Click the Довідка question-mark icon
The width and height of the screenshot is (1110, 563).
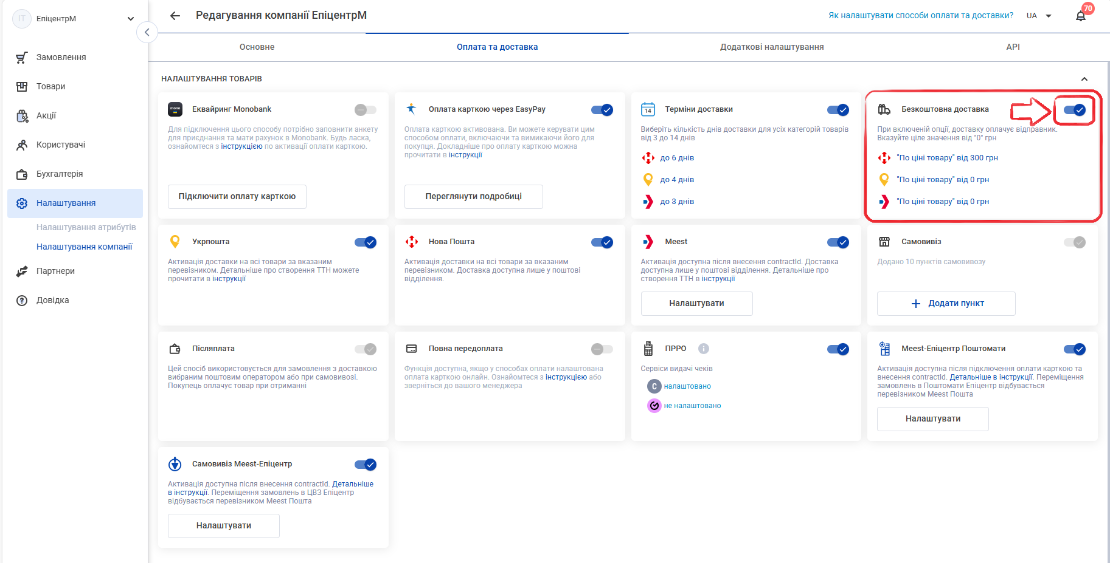pos(21,300)
